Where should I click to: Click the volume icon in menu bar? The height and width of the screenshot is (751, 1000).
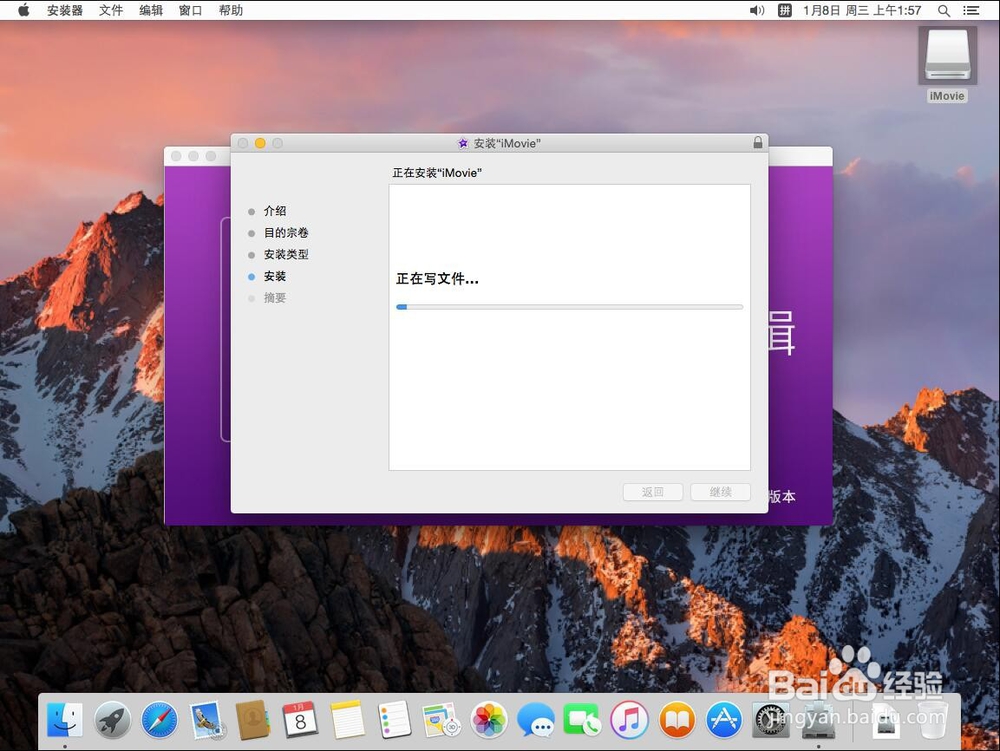coord(756,10)
